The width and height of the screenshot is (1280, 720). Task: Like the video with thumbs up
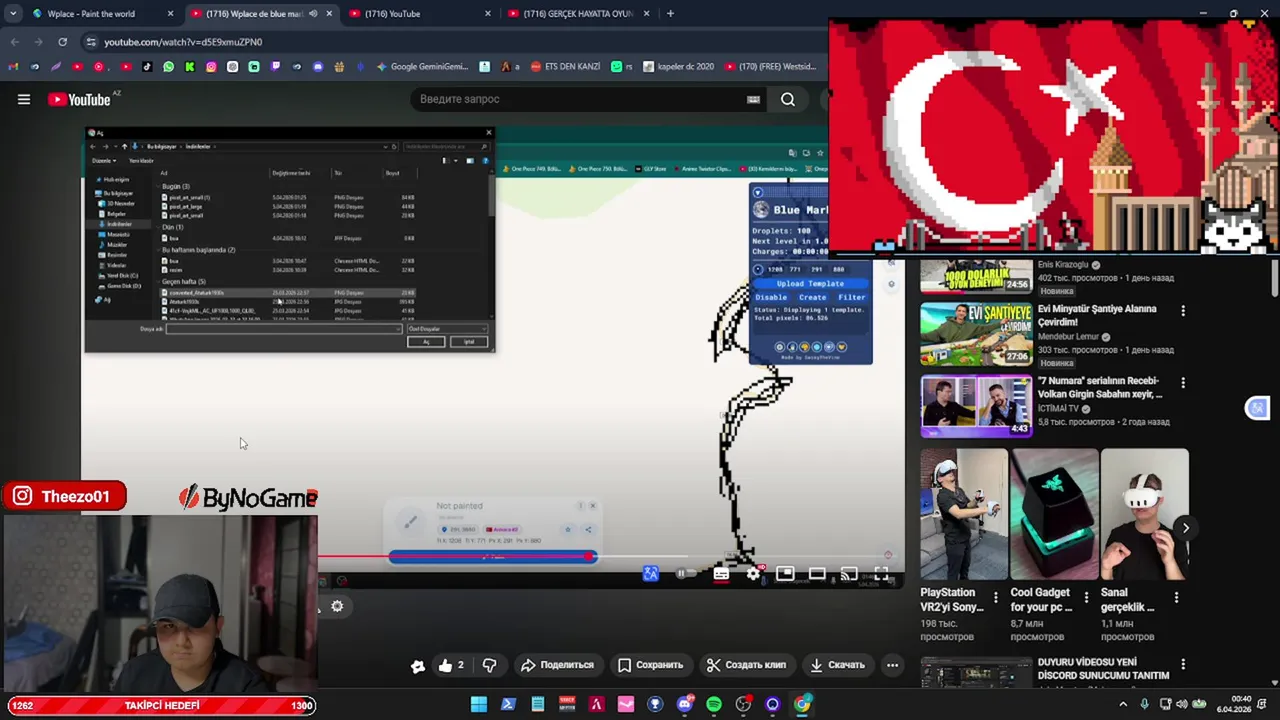[x=452, y=665]
